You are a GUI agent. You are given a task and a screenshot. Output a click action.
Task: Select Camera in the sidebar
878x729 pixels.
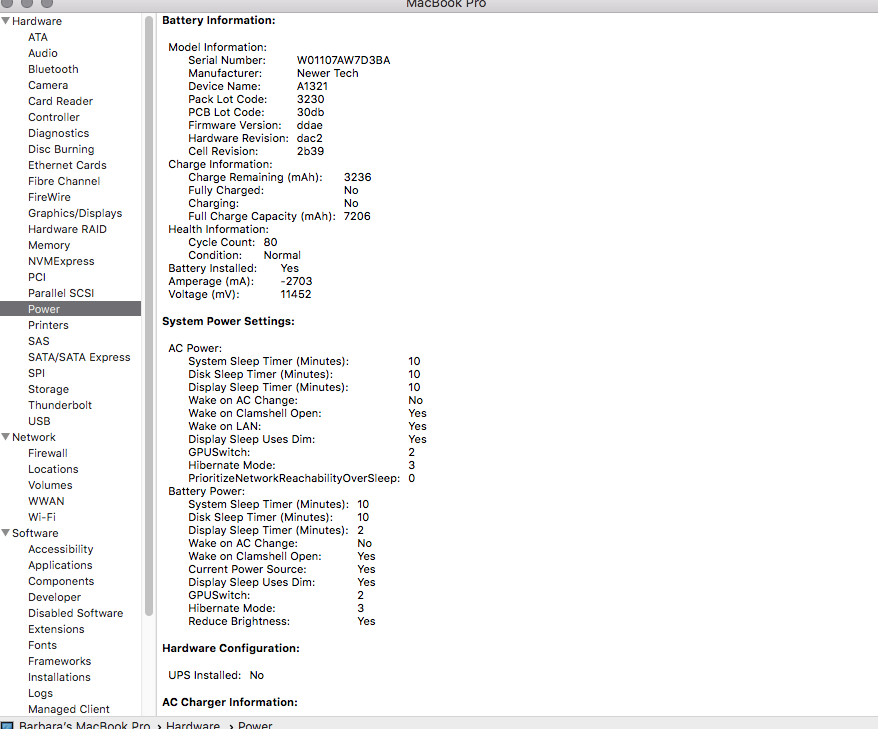(x=48, y=85)
